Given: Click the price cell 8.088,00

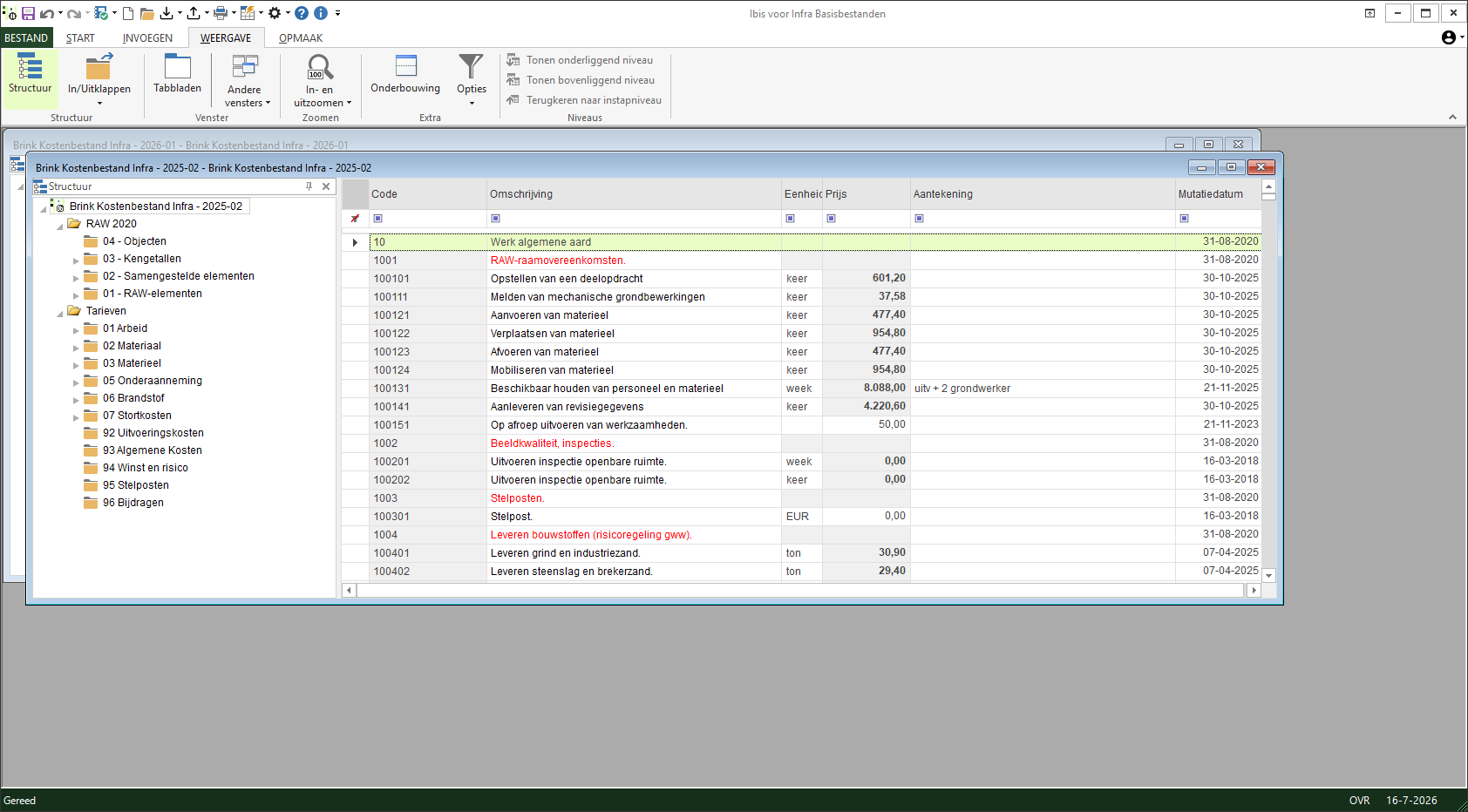Looking at the screenshot, I should pos(867,389).
